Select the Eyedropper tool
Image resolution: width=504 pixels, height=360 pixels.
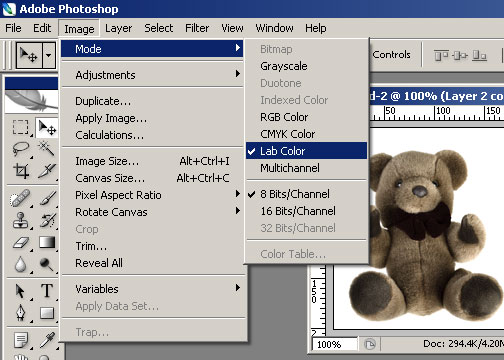(47, 340)
